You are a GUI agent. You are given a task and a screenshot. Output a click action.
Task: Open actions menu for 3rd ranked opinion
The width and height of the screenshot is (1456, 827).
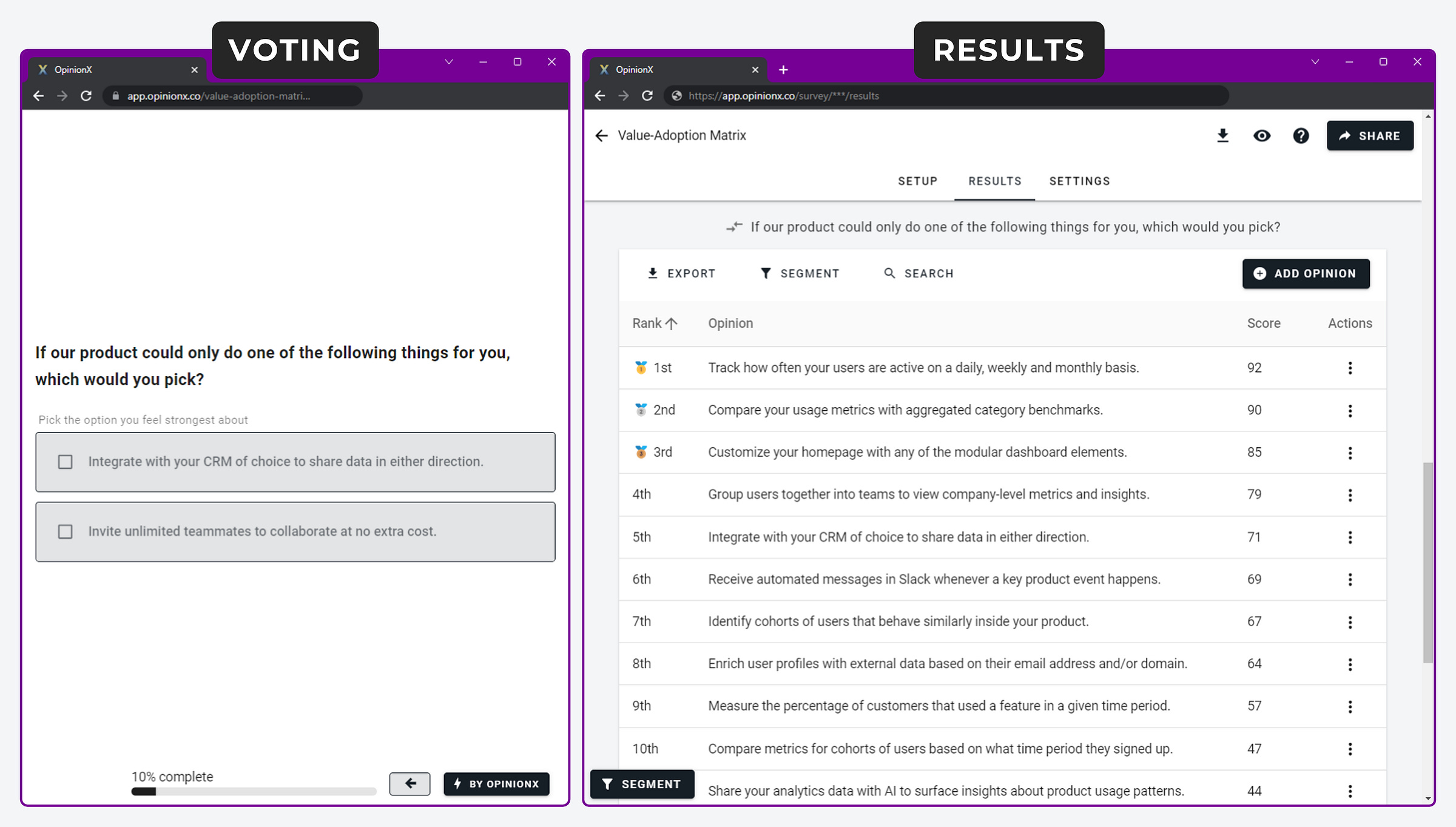(1350, 453)
